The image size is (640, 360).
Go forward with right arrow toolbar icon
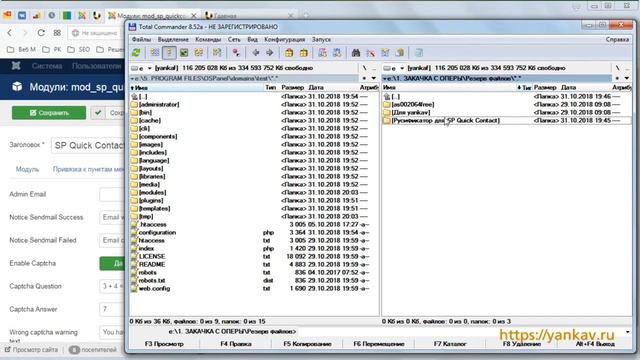pyautogui.click(x=270, y=53)
